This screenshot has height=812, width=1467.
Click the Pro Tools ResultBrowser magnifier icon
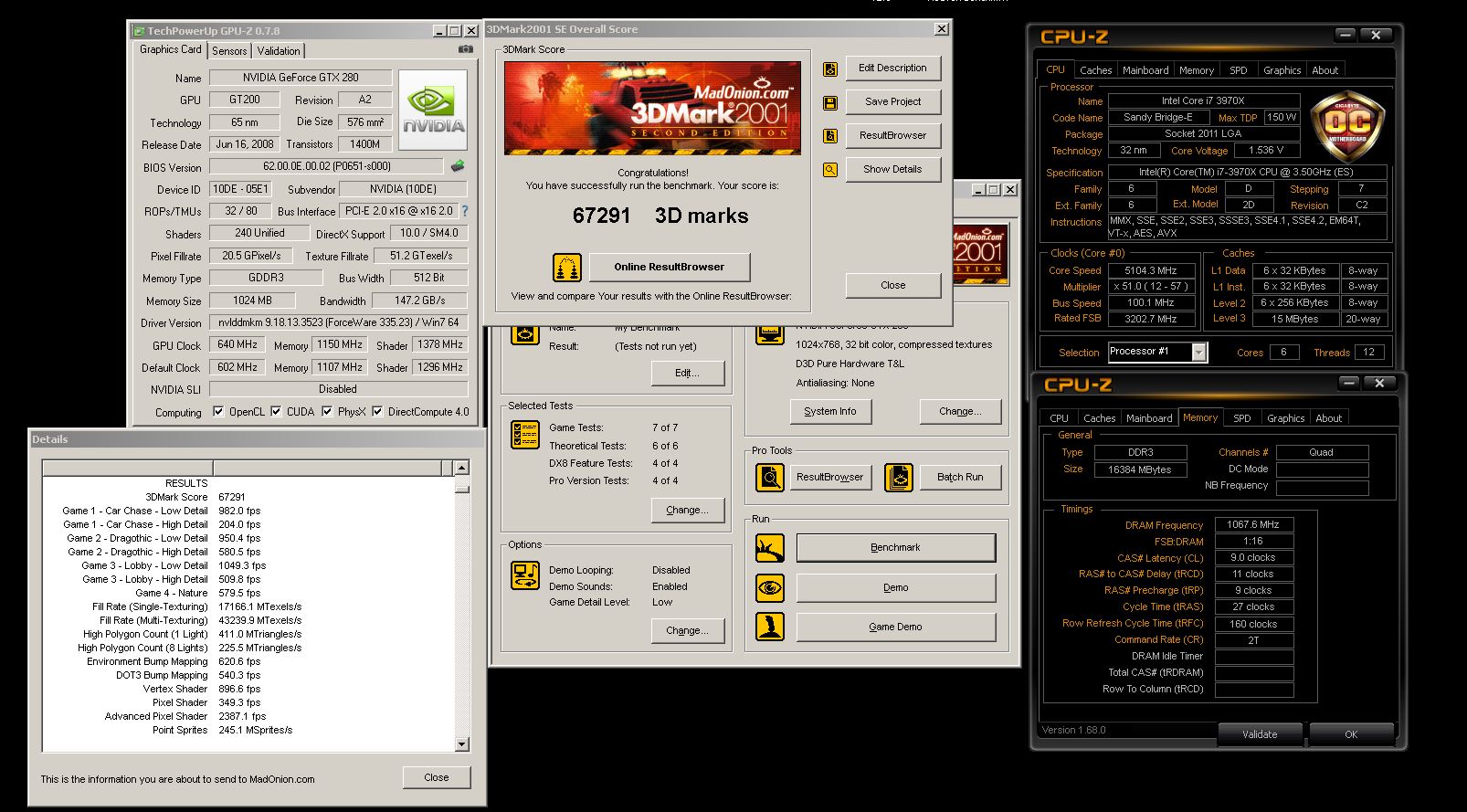(x=770, y=477)
